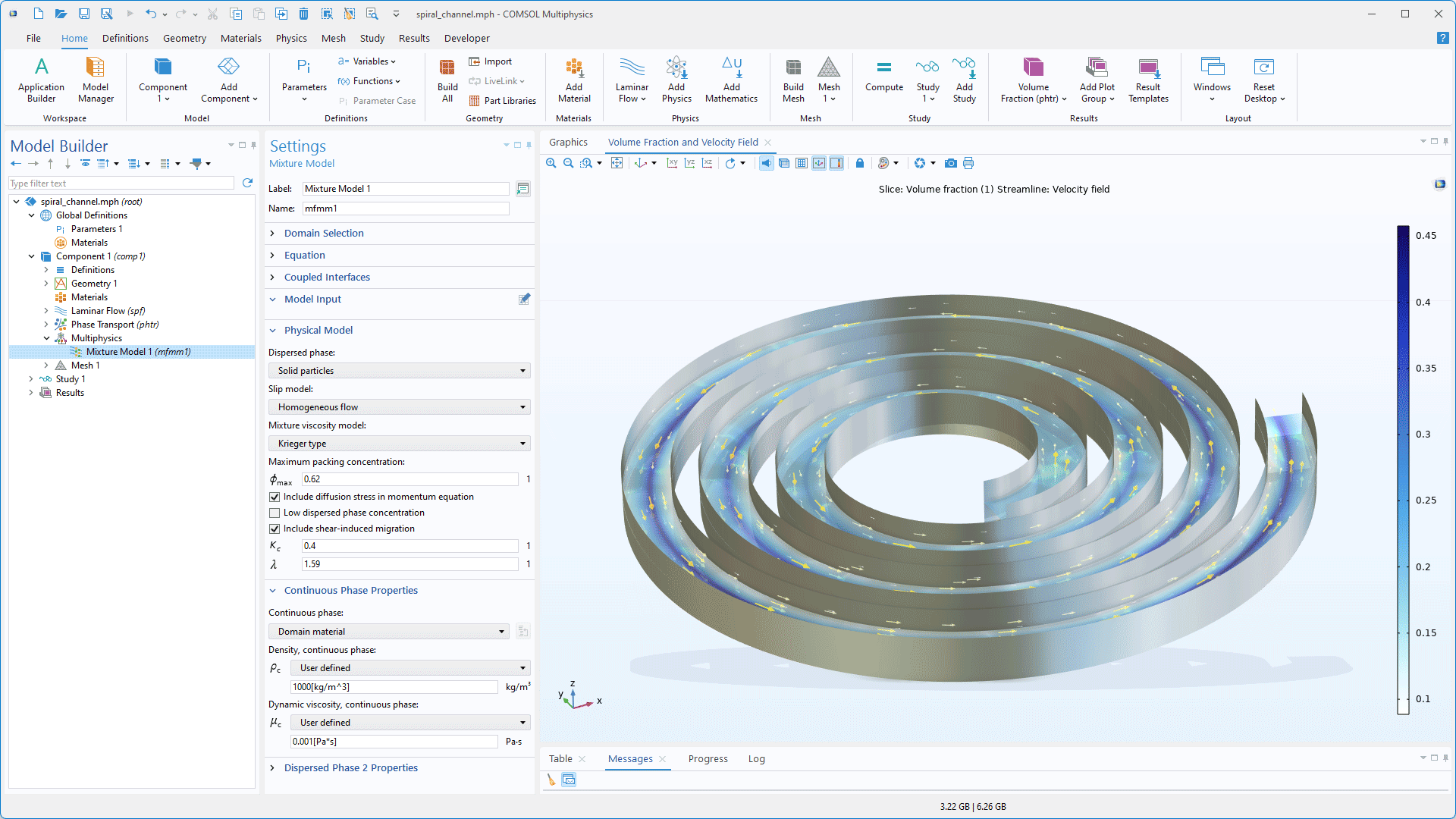Take an image snapshot of graphics
The height and width of the screenshot is (819, 1456).
(950, 163)
